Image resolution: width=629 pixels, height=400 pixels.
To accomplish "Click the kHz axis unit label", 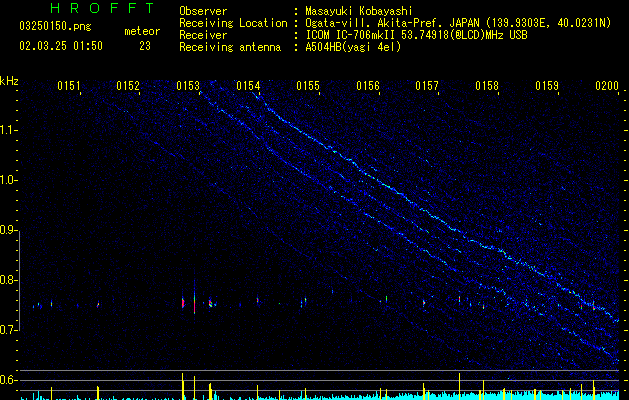I will (9, 81).
